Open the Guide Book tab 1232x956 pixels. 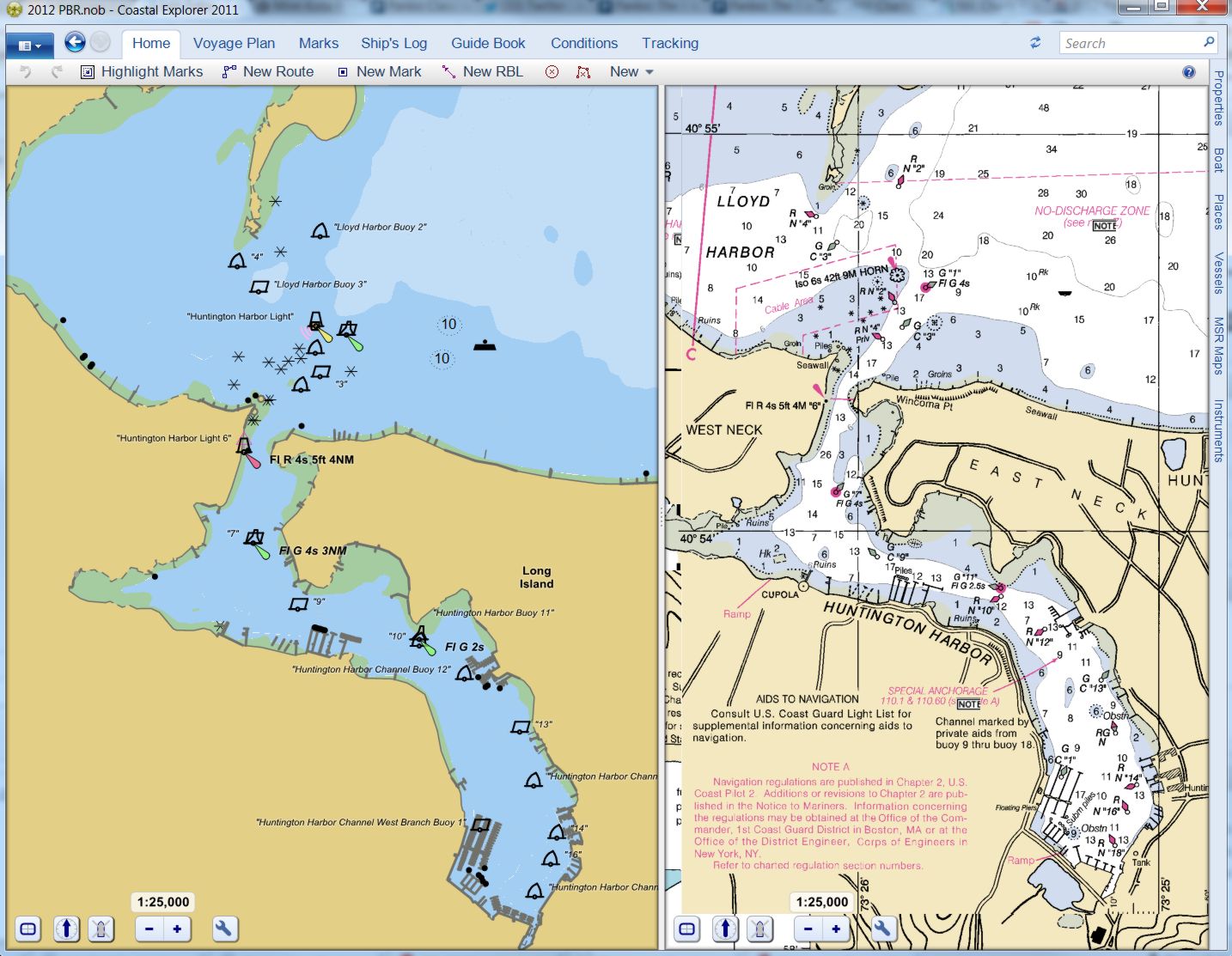click(x=488, y=43)
